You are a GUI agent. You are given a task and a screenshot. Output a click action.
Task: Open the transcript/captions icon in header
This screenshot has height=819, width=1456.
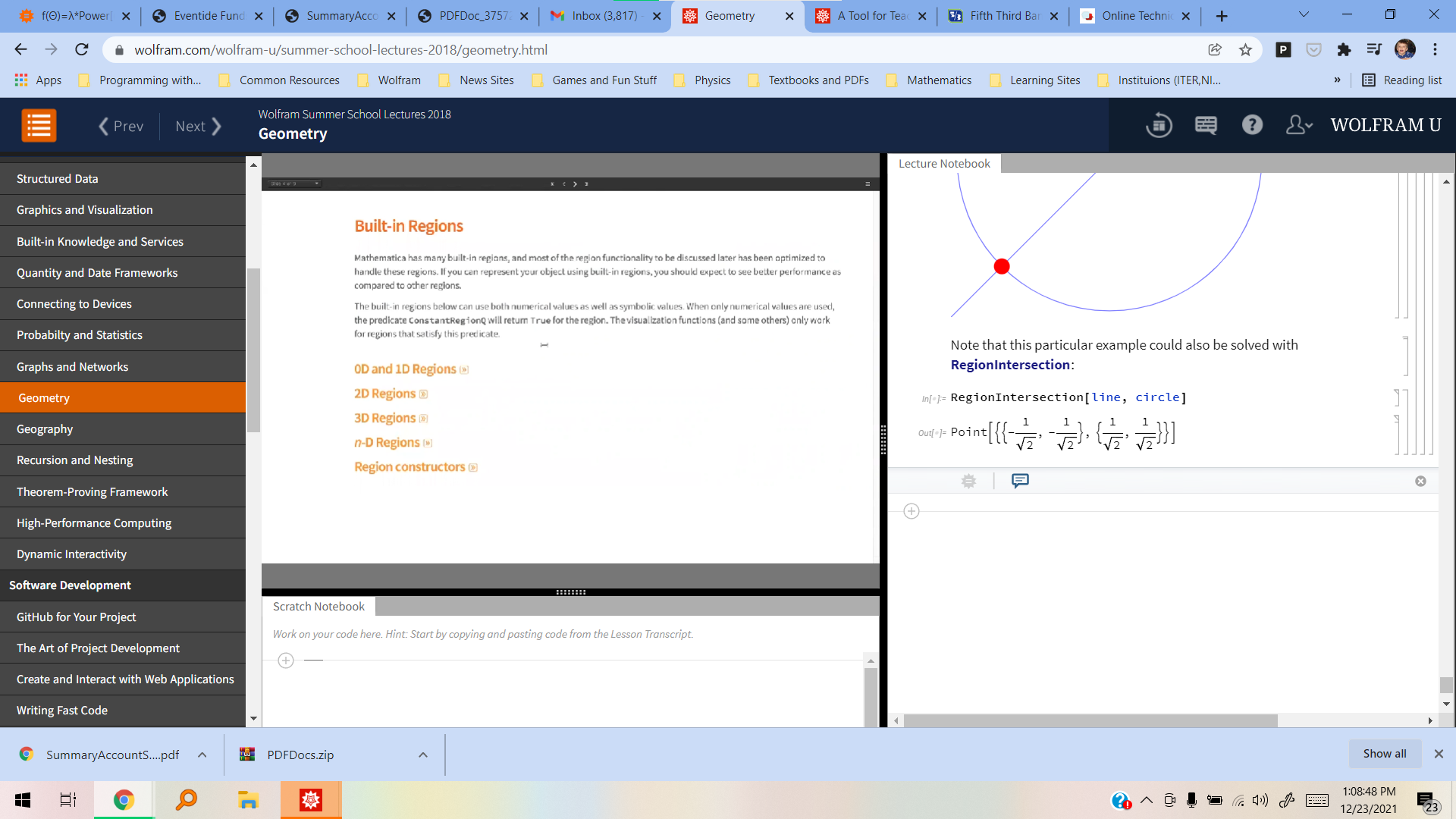[x=1206, y=125]
